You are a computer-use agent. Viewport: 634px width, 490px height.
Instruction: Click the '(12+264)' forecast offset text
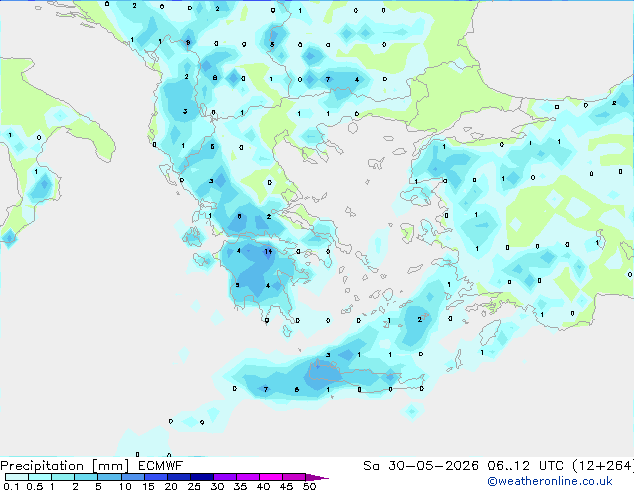(x=603, y=466)
